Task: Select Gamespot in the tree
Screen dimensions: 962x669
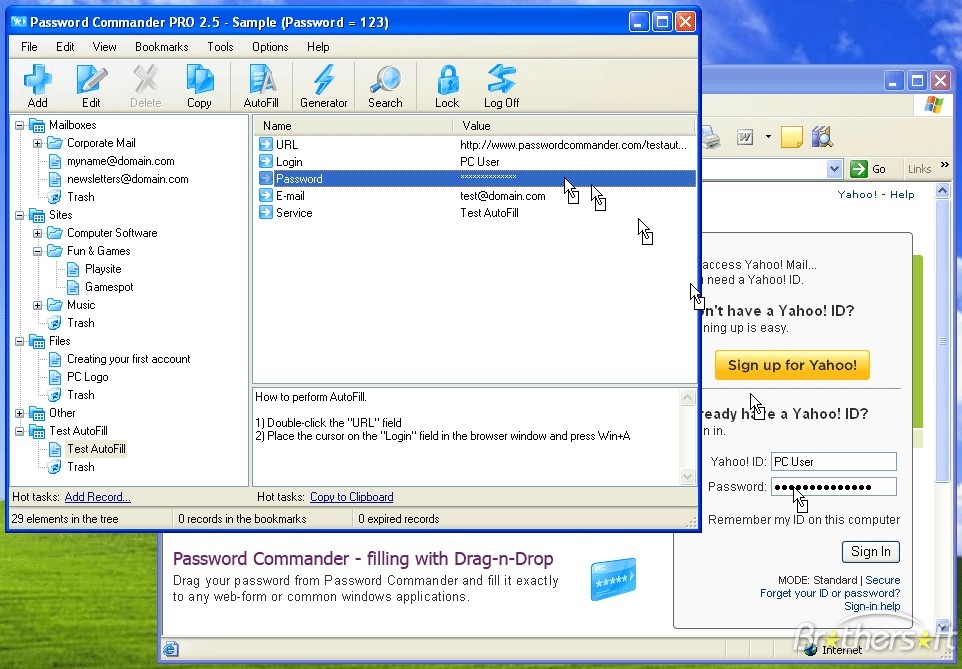Action: coord(109,287)
